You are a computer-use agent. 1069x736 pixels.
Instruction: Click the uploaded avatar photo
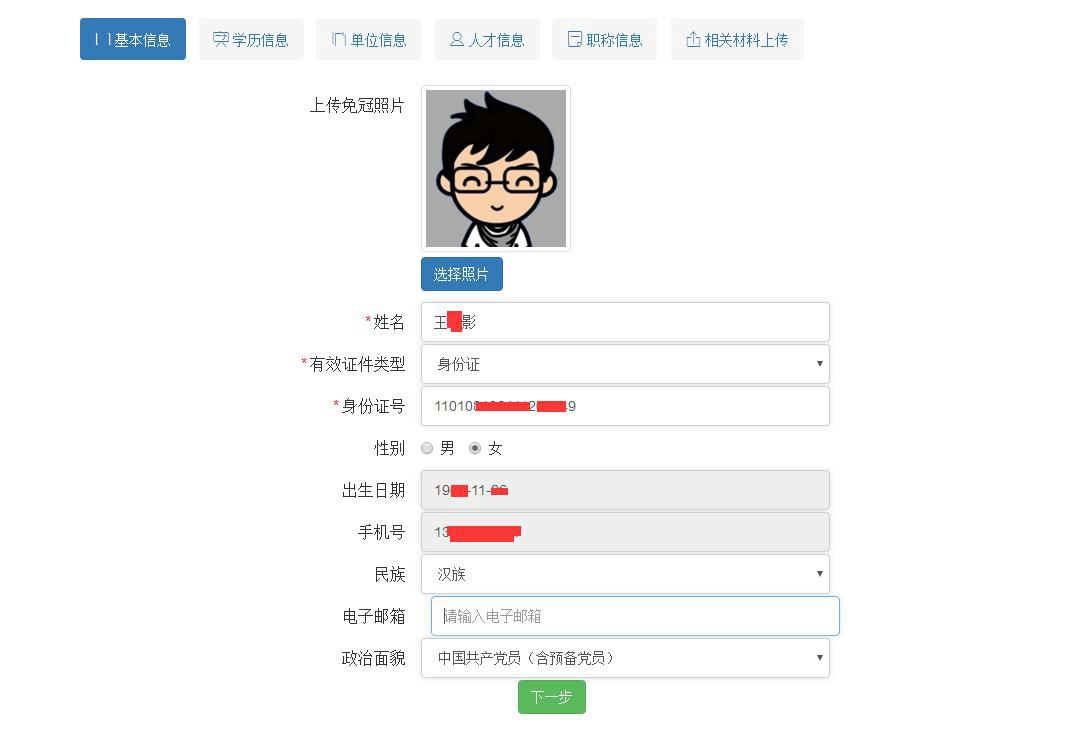pos(495,168)
